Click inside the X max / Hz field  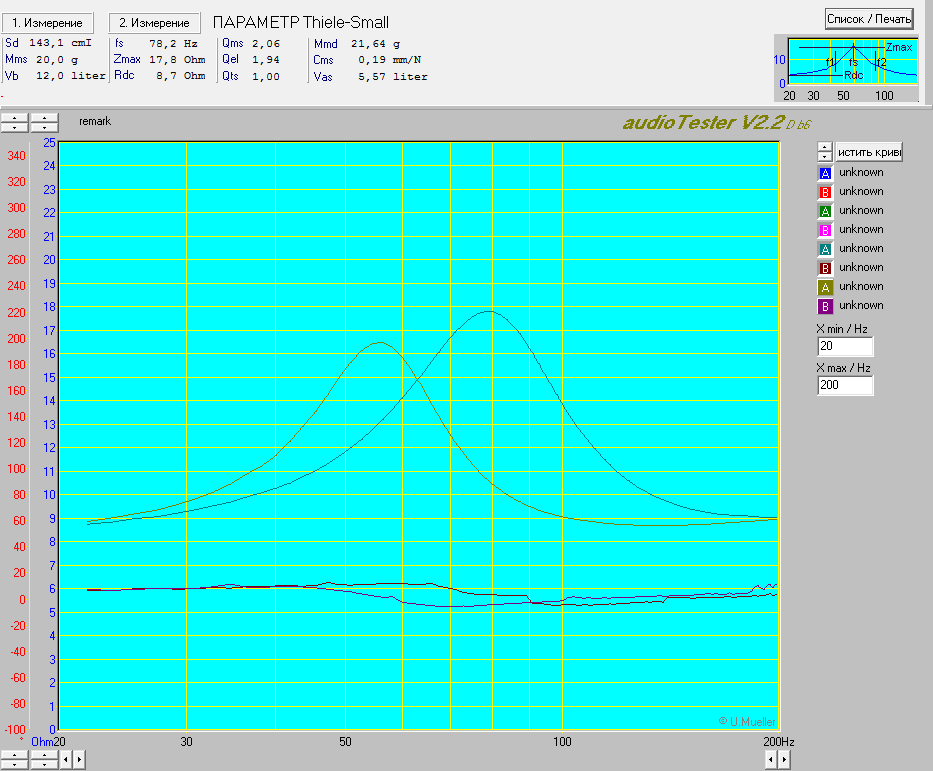point(844,385)
